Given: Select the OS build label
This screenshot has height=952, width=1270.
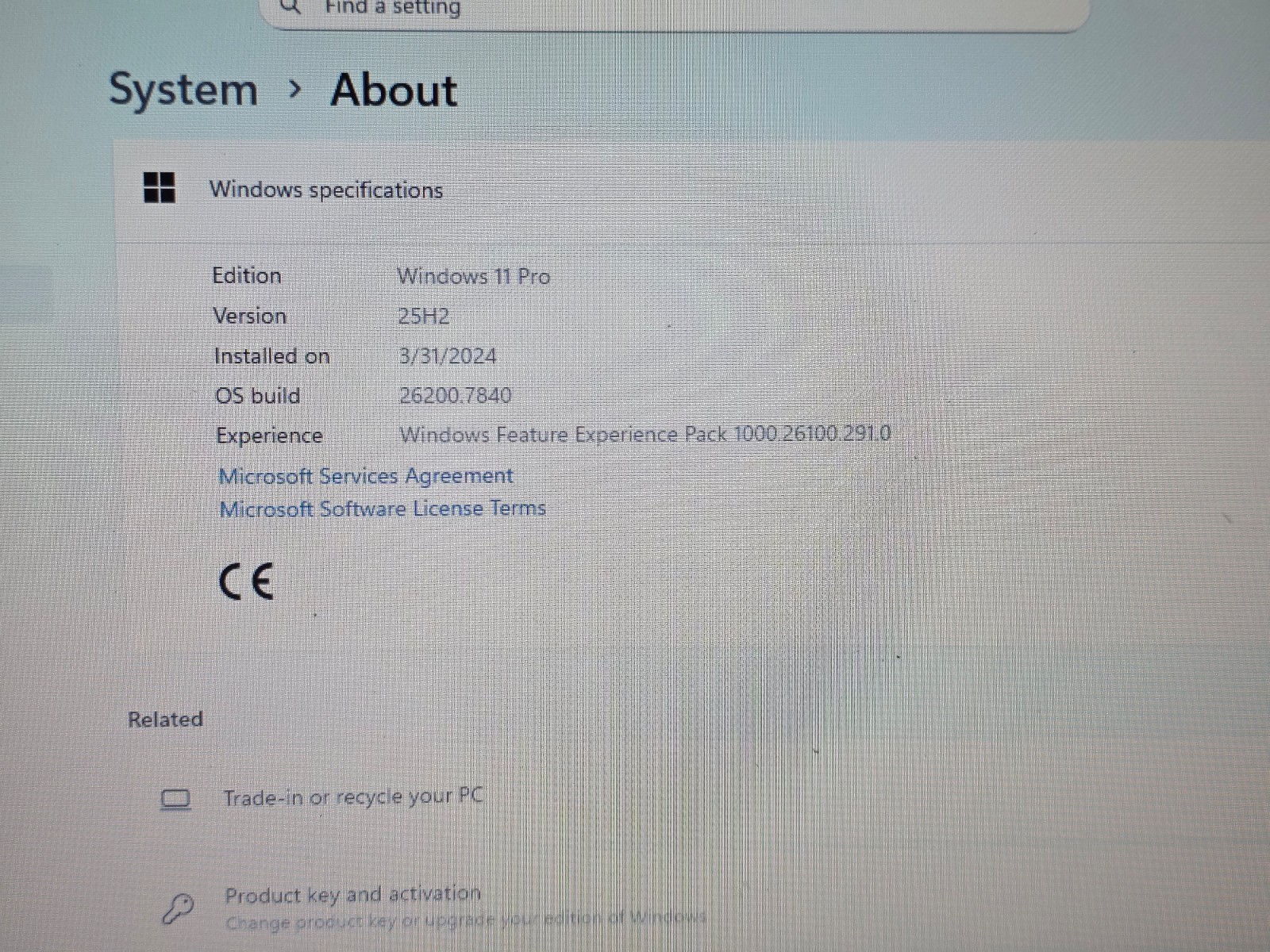Looking at the screenshot, I should coord(258,395).
